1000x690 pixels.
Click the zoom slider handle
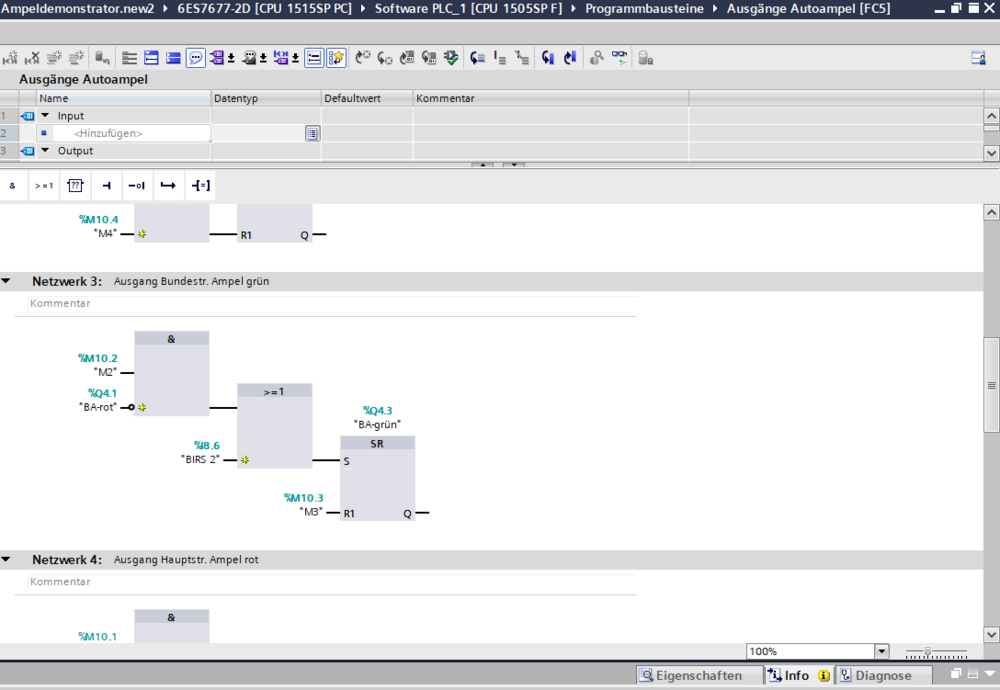(928, 651)
